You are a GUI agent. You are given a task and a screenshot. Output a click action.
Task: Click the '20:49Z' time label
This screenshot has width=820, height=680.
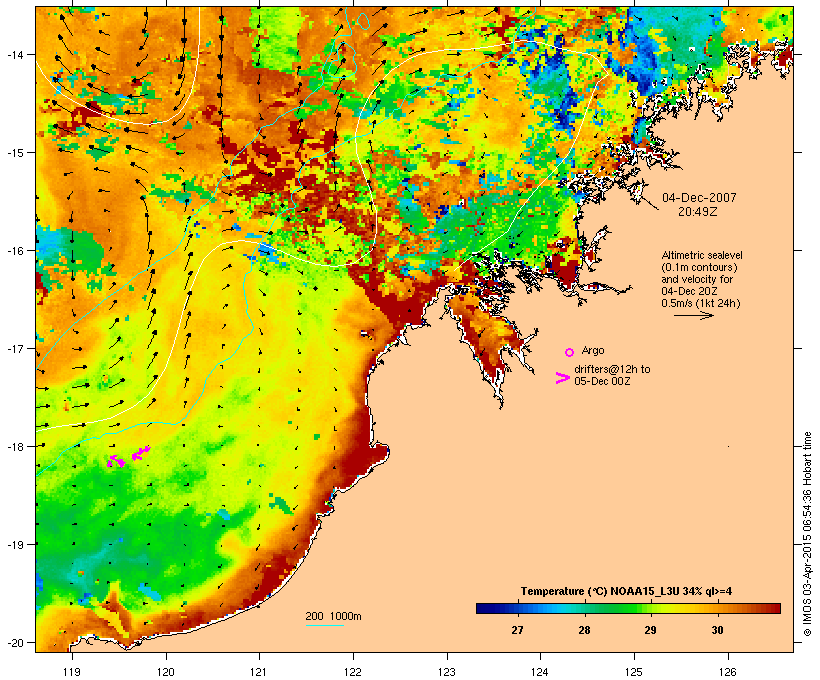click(698, 212)
